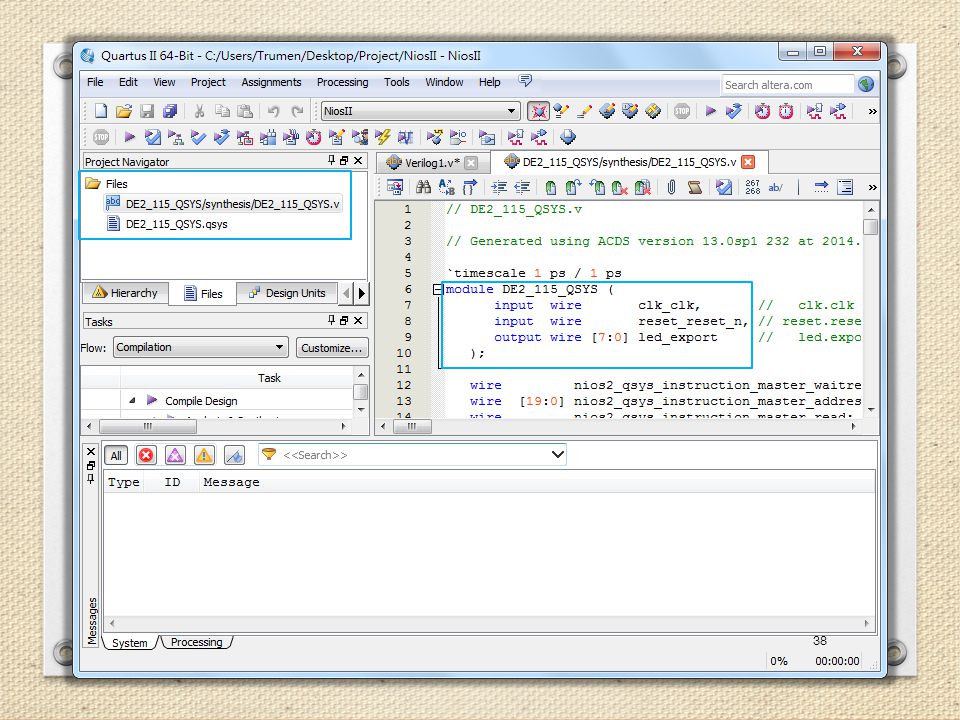Click the Customize... button
Viewport: 960px width, 720px height.
[332, 348]
